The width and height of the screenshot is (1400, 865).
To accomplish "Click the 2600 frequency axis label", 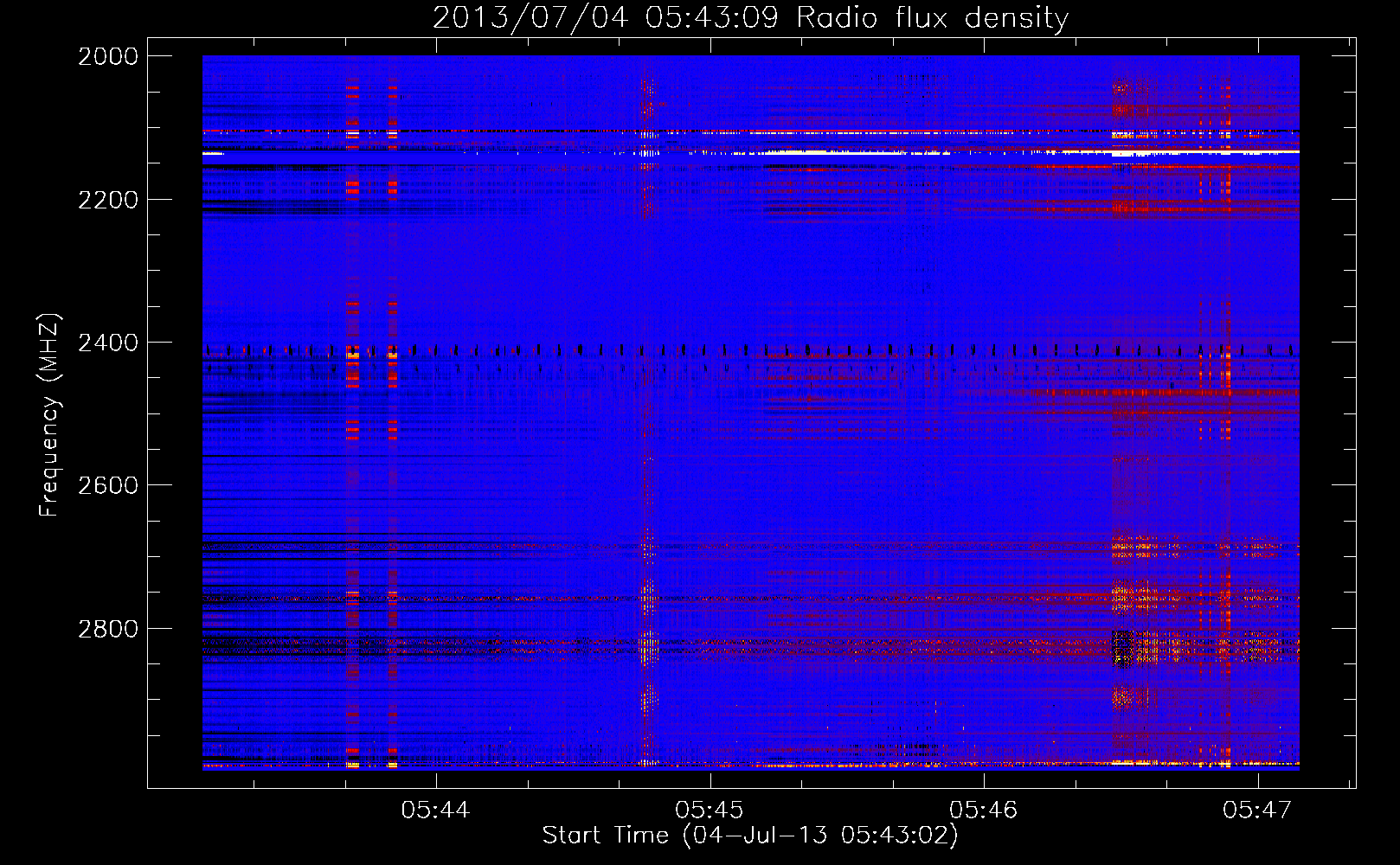I will click(x=108, y=485).
